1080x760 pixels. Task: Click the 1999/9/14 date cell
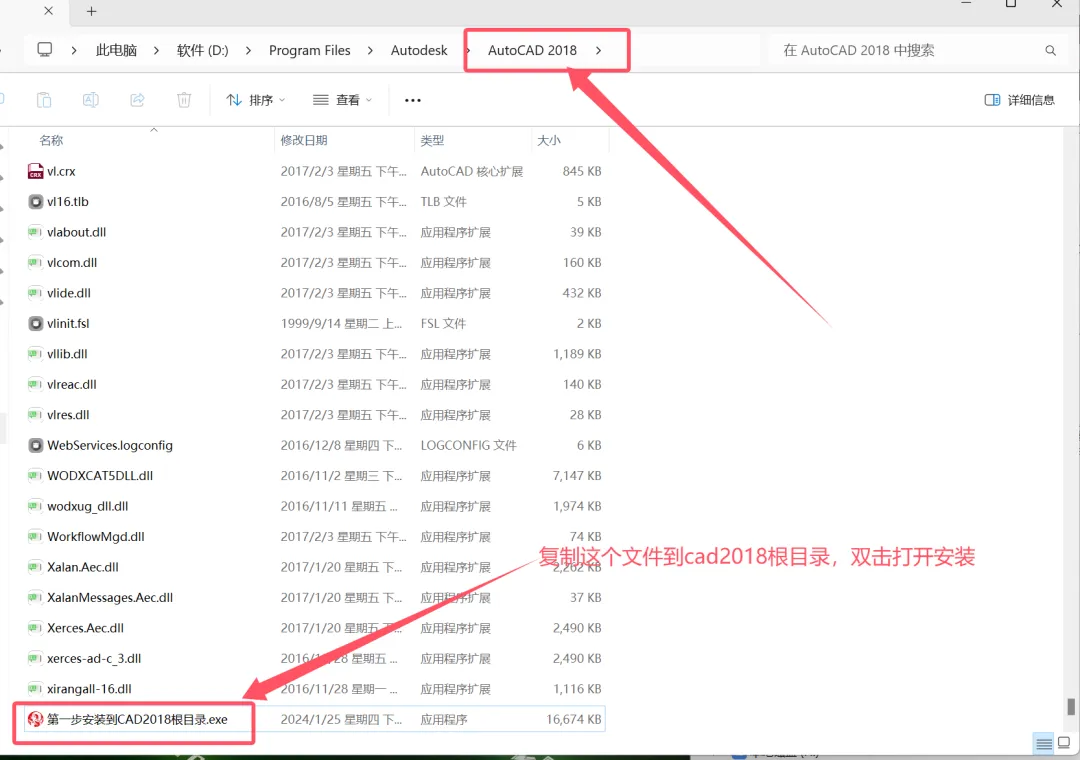point(341,323)
